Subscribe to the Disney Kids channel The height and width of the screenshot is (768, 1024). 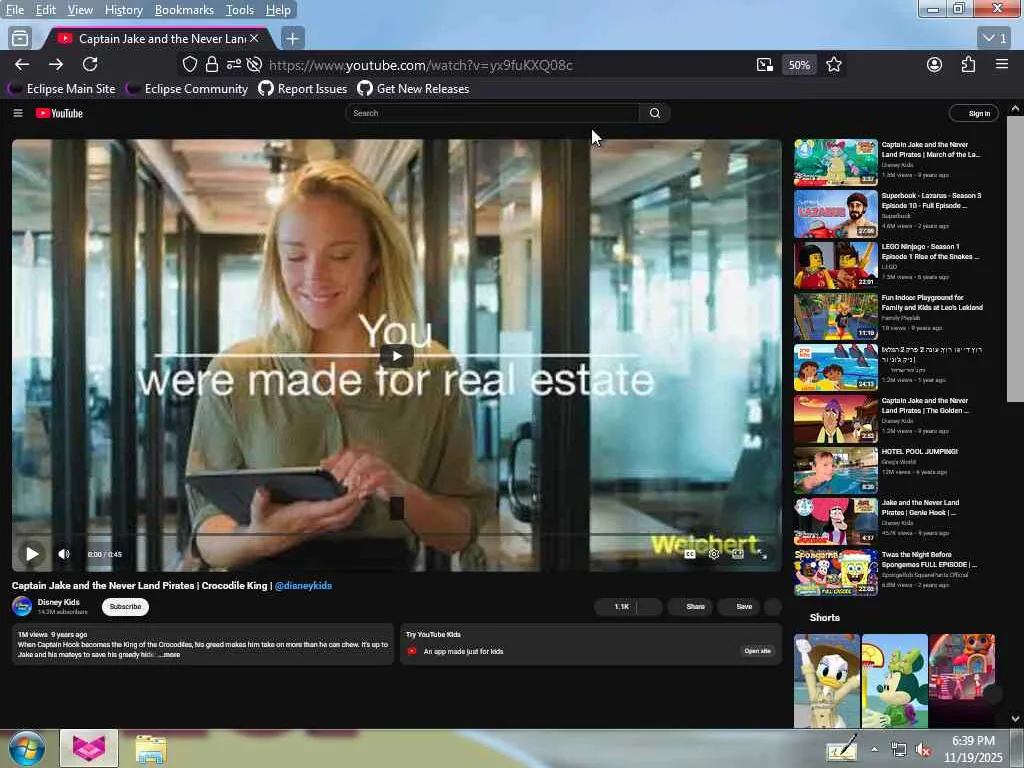click(125, 607)
